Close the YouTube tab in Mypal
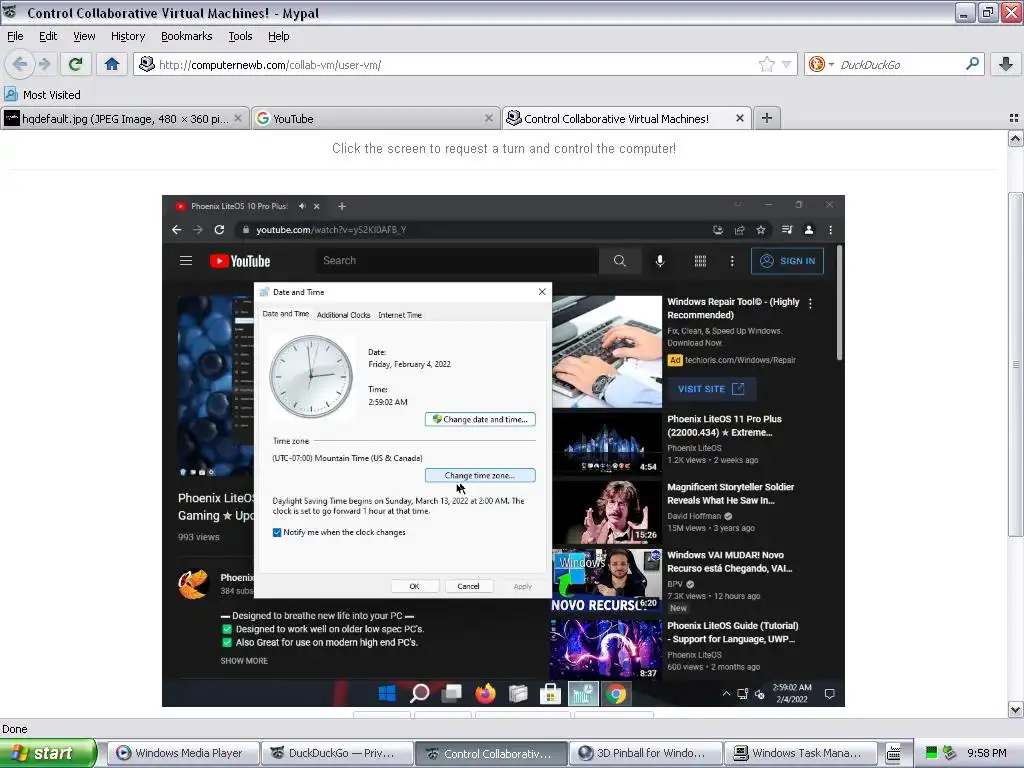This screenshot has height=768, width=1024. coord(488,118)
